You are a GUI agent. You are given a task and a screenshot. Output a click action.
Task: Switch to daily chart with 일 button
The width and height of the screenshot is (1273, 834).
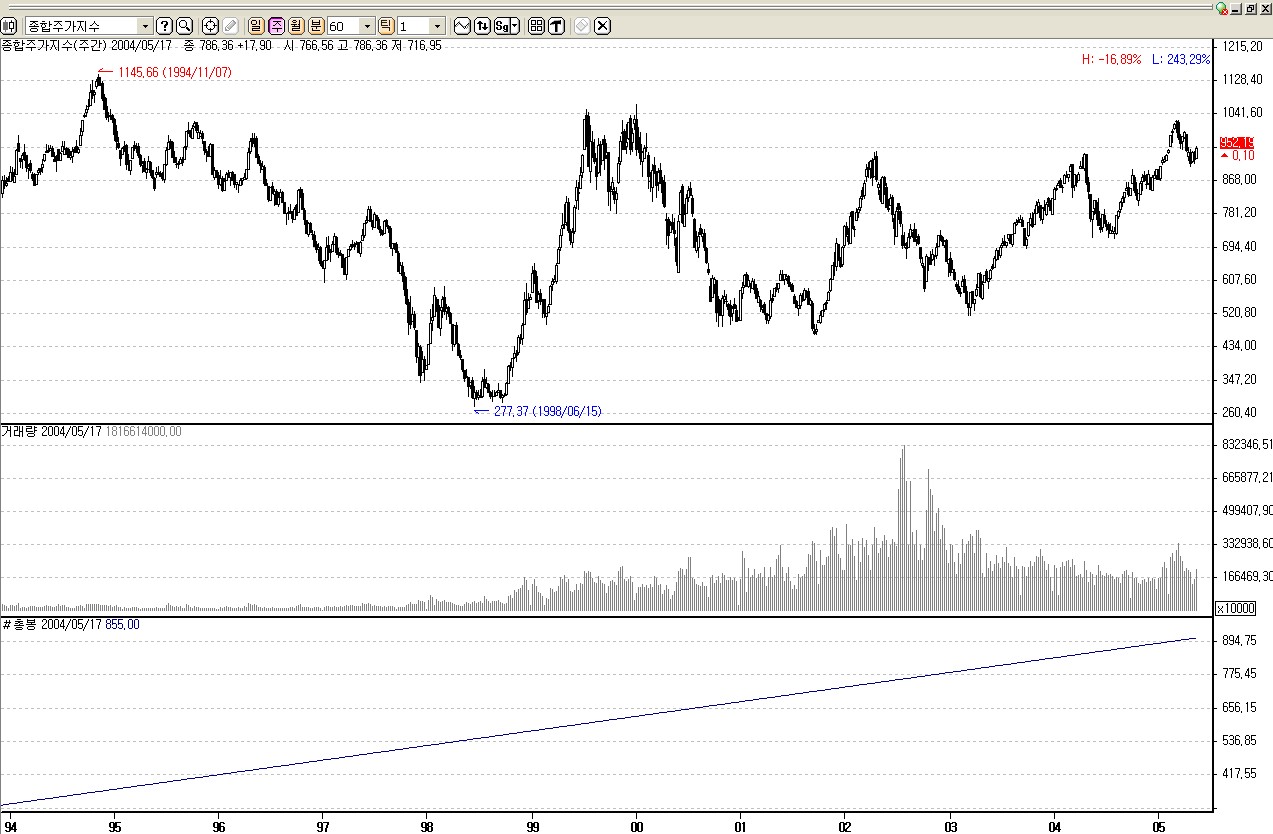coord(256,26)
